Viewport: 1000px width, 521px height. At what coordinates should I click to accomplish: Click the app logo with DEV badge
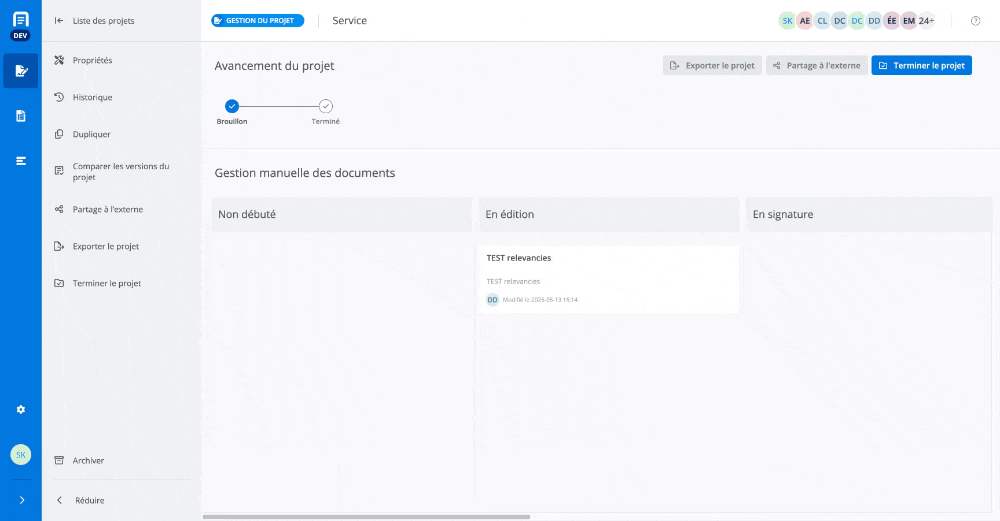coord(20,24)
